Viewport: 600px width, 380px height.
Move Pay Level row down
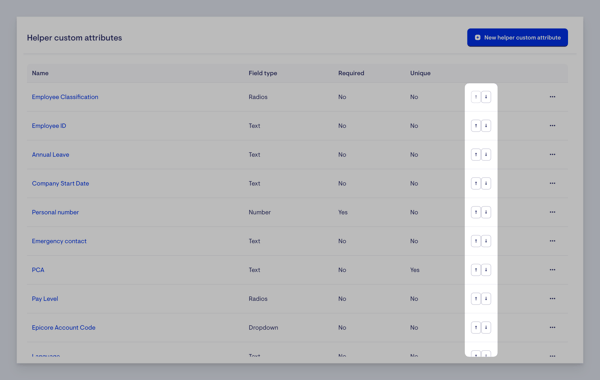click(x=486, y=298)
